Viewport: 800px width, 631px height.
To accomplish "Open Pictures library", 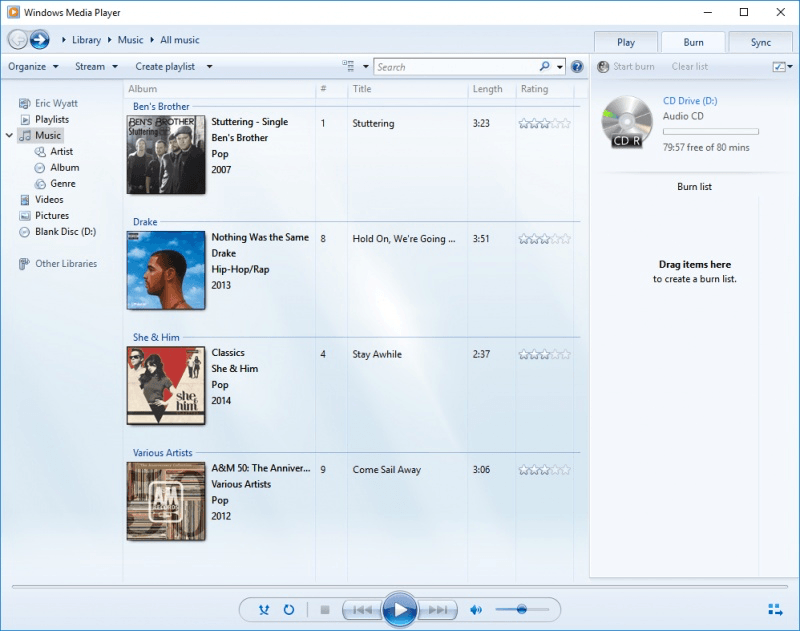I will pyautogui.click(x=44, y=216).
